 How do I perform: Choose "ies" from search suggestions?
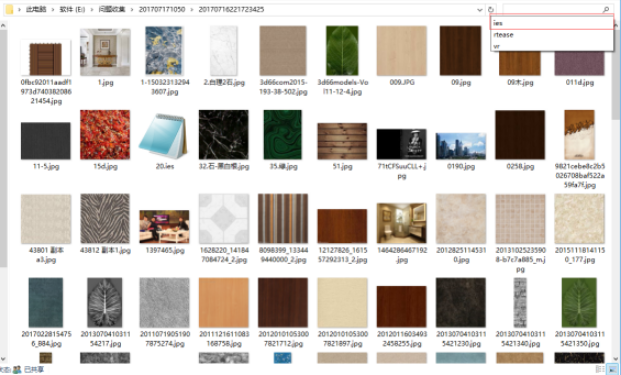pos(552,23)
